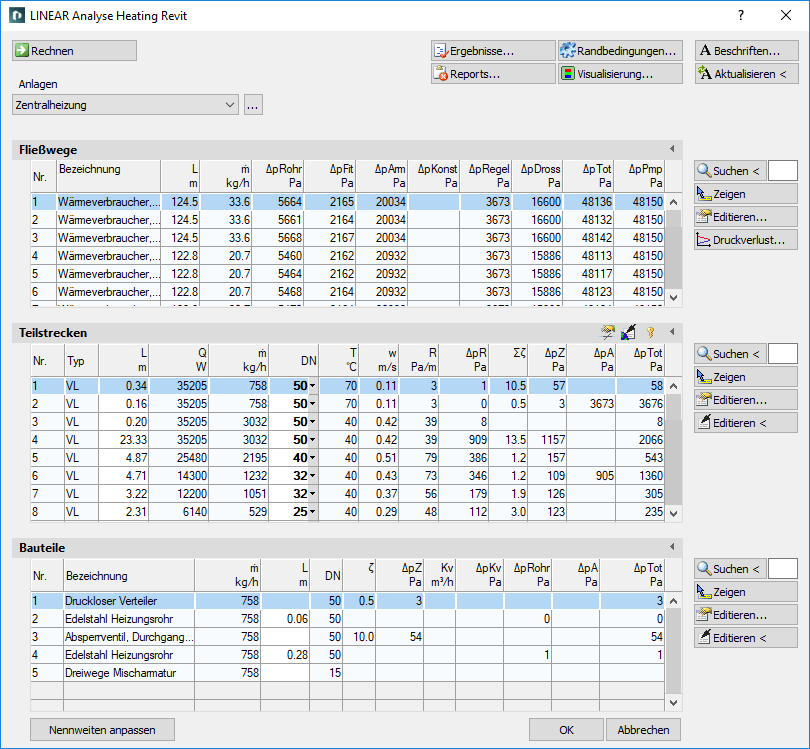Click the LINEAR app icon in title bar
Screen dimensions: 810x749
tap(17, 15)
